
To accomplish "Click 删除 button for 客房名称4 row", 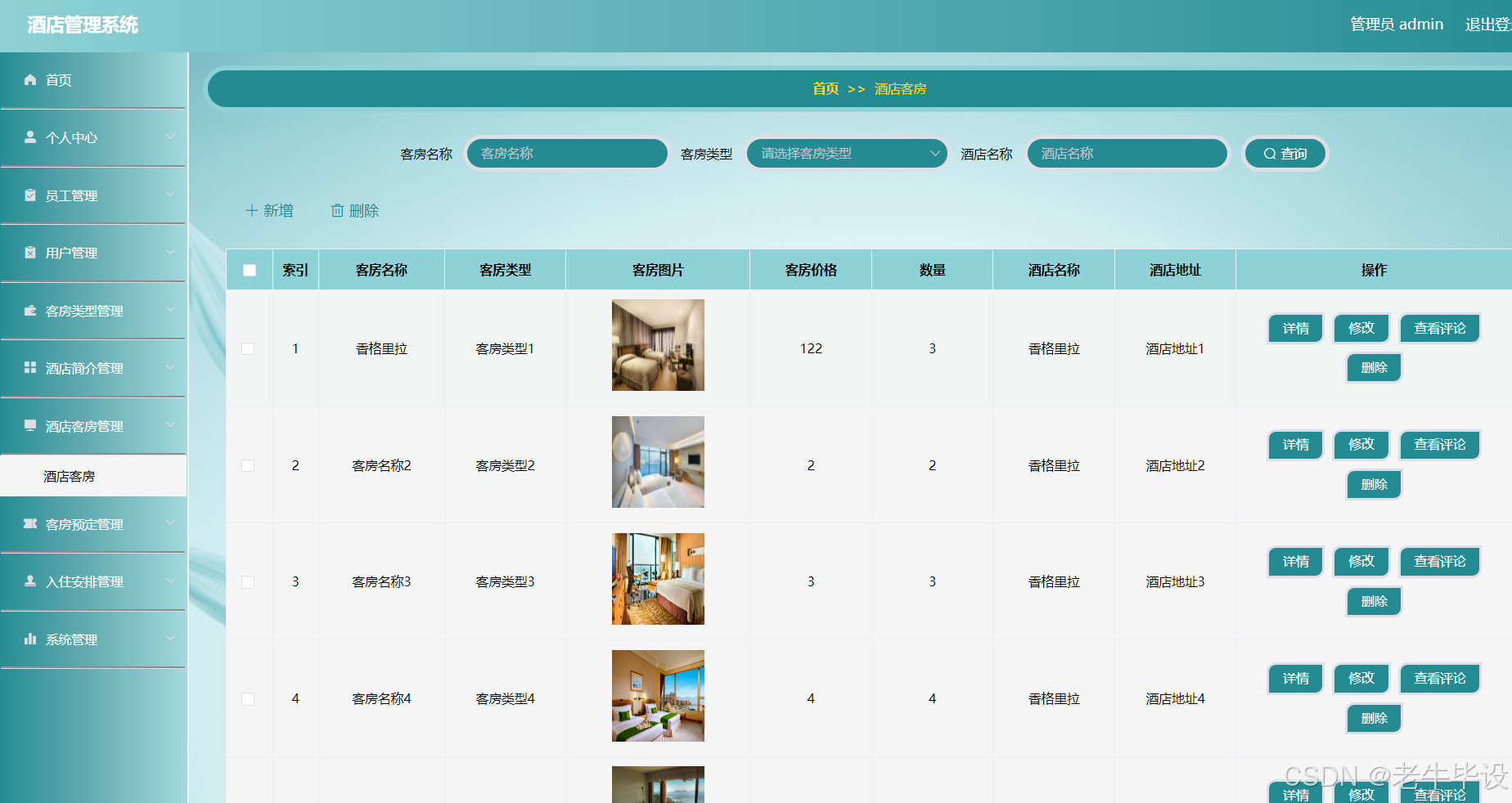I will click(x=1374, y=718).
